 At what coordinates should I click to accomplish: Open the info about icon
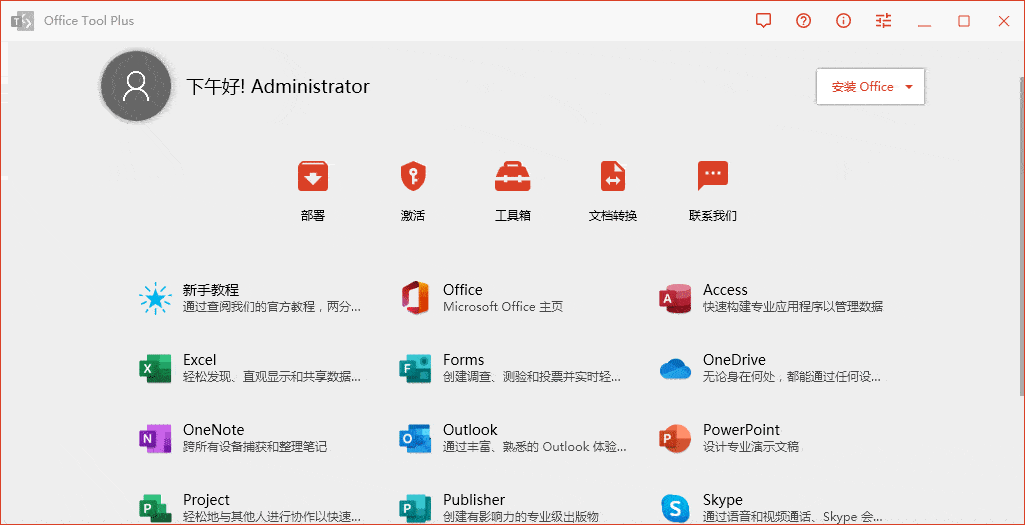844,21
